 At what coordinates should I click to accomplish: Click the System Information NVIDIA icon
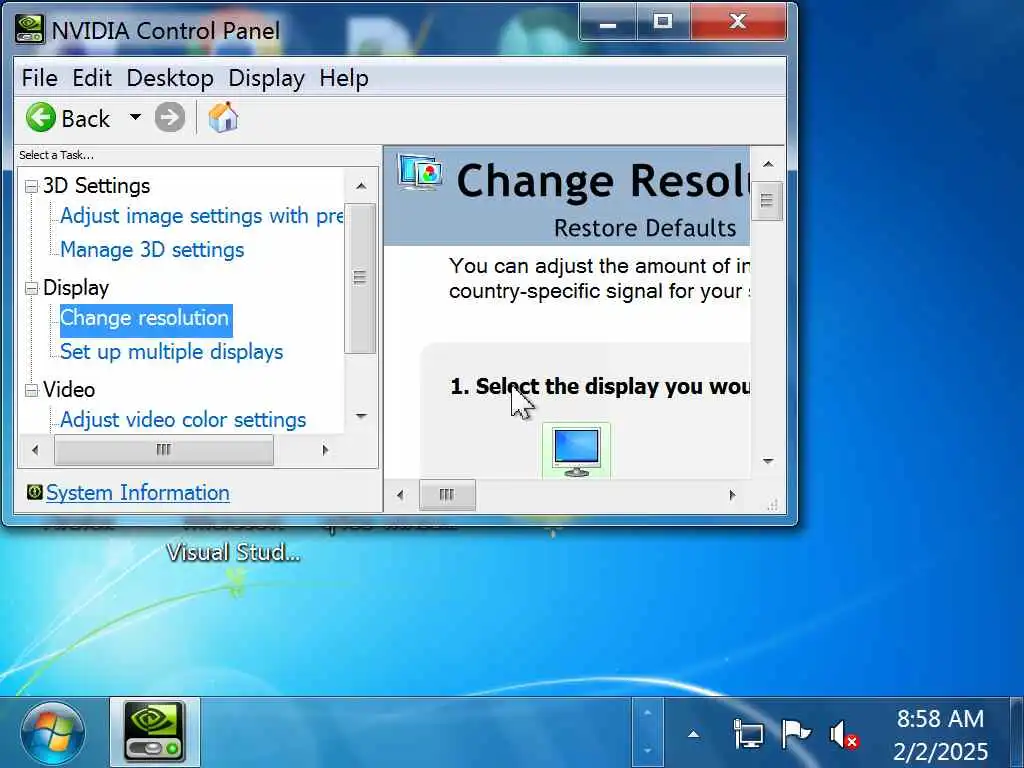tap(35, 492)
